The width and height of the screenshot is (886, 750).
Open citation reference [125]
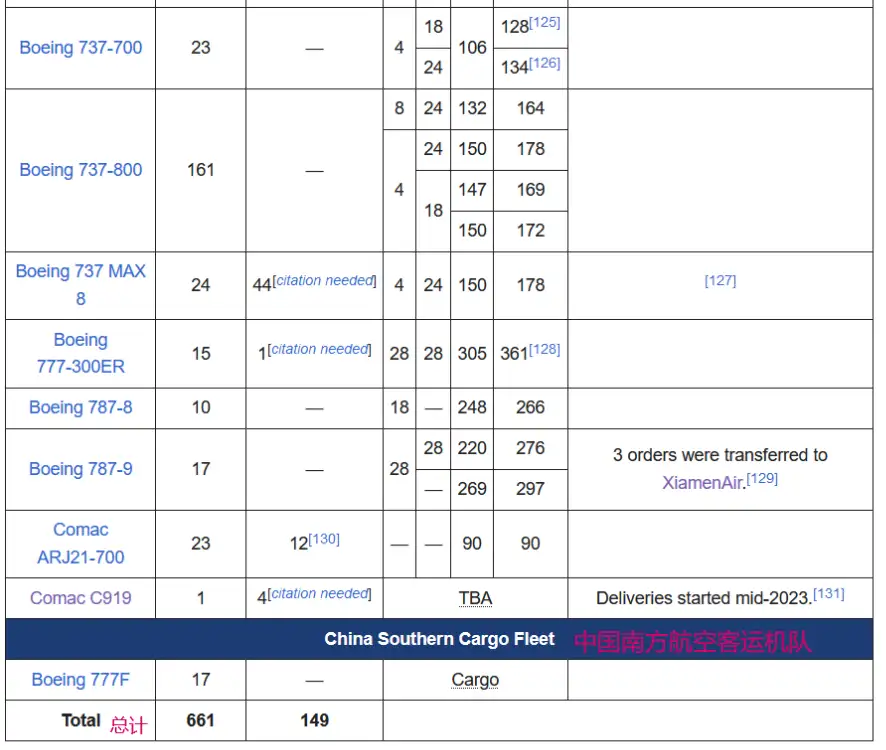click(545, 23)
